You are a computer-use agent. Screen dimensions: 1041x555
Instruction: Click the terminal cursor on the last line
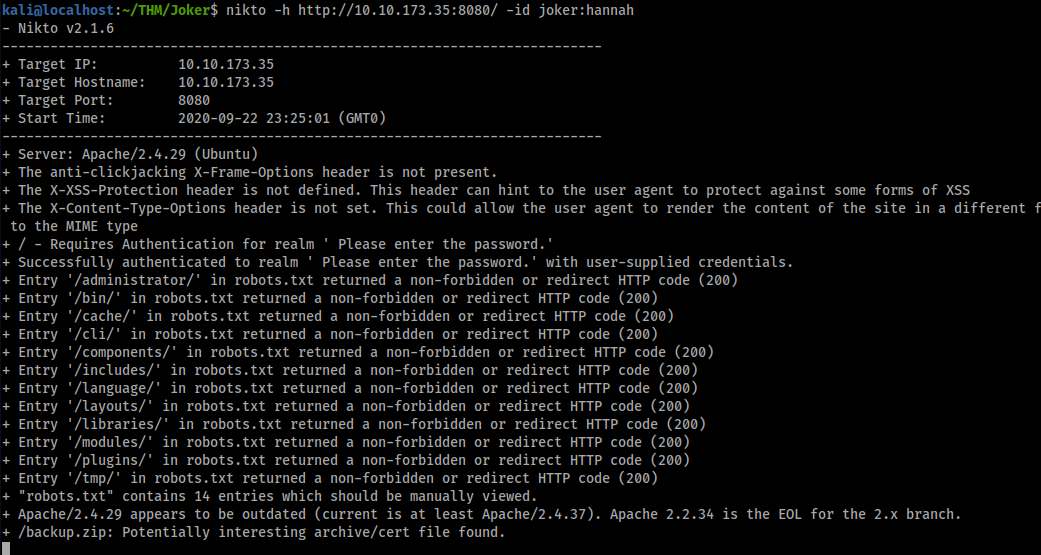6,549
